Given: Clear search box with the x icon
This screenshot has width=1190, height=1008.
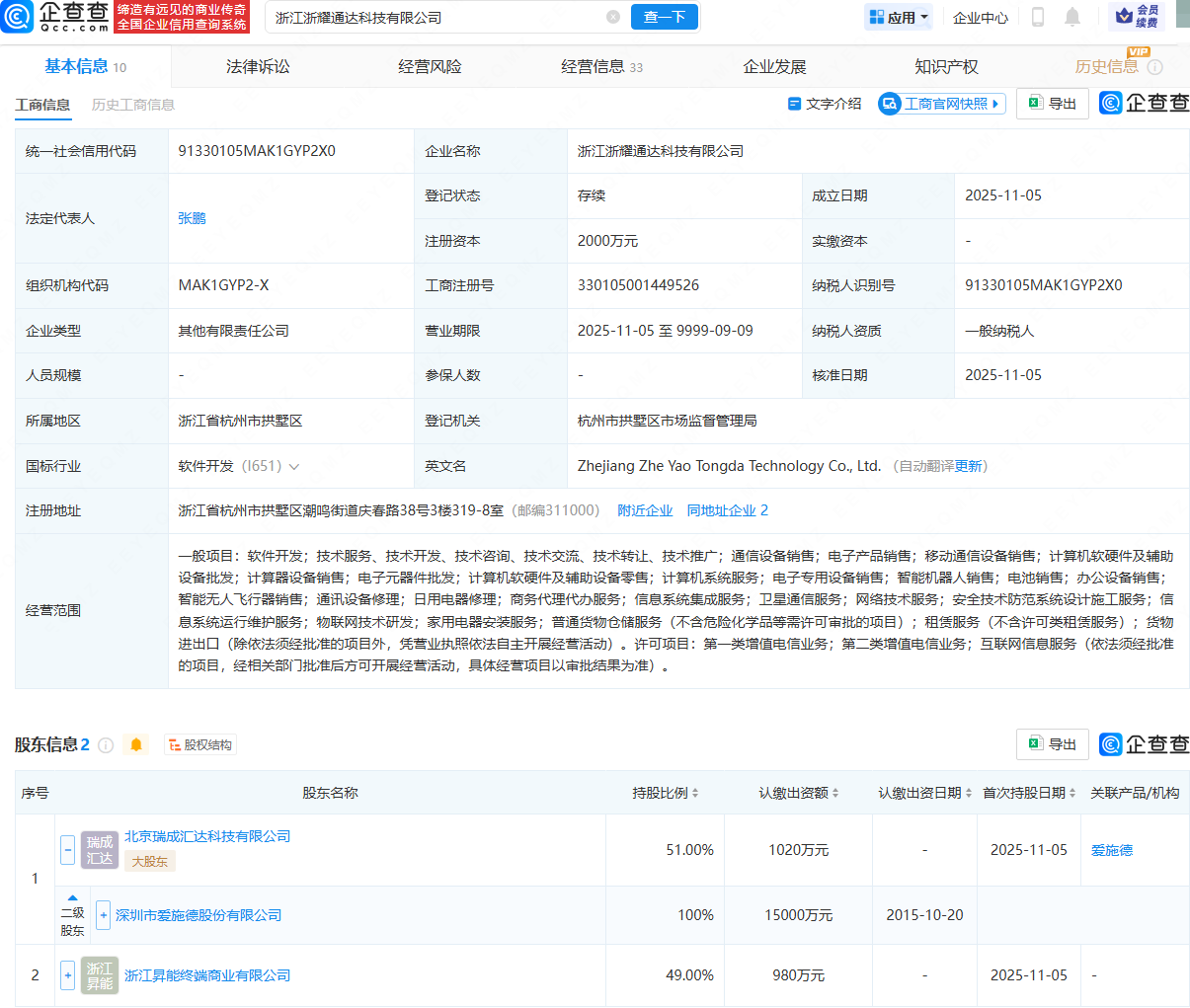Looking at the screenshot, I should coord(612,17).
